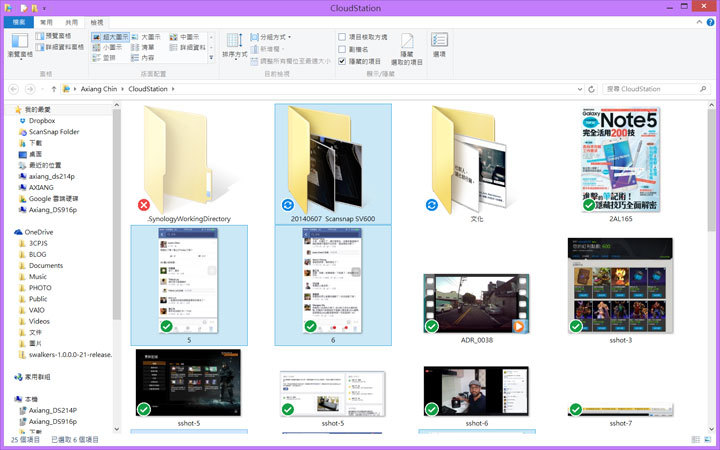Viewport: 720px width, 450px height.
Task: Expand the OneDrive tree in sidebar
Action: coord(8,232)
